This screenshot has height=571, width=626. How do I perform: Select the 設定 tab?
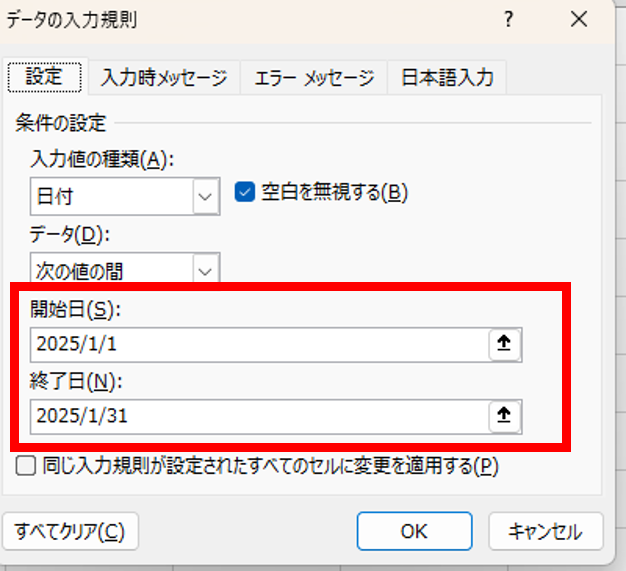pos(44,77)
